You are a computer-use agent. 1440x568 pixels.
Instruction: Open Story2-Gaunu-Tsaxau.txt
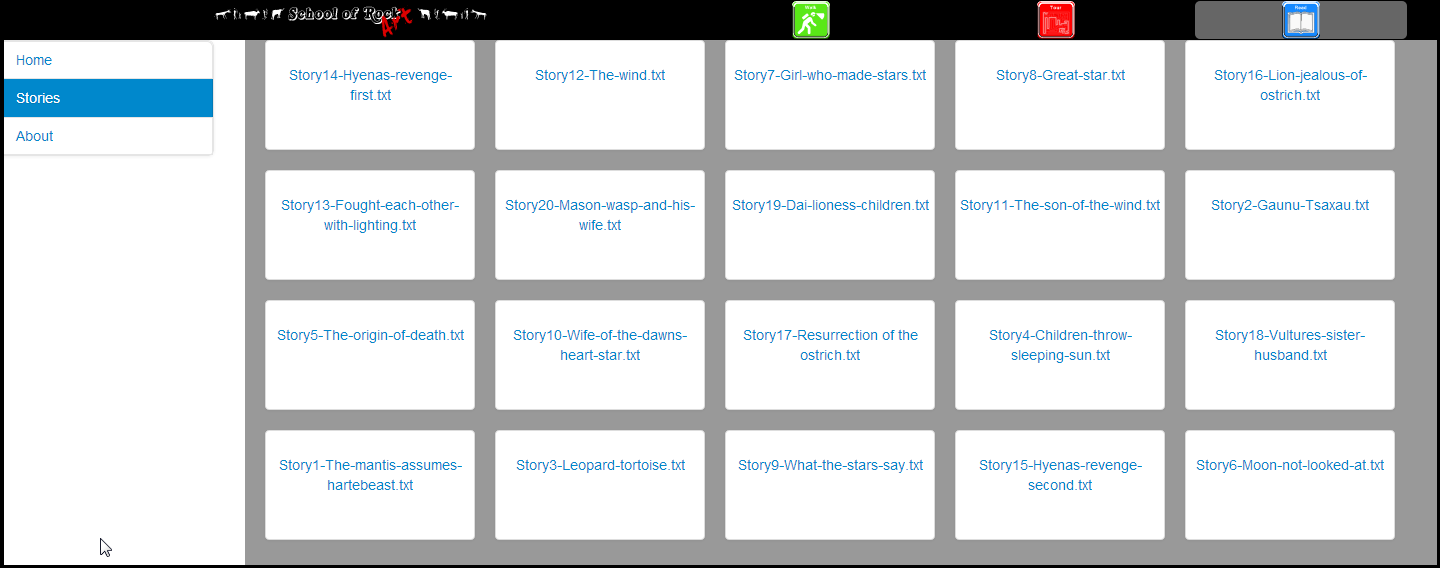coord(1290,205)
